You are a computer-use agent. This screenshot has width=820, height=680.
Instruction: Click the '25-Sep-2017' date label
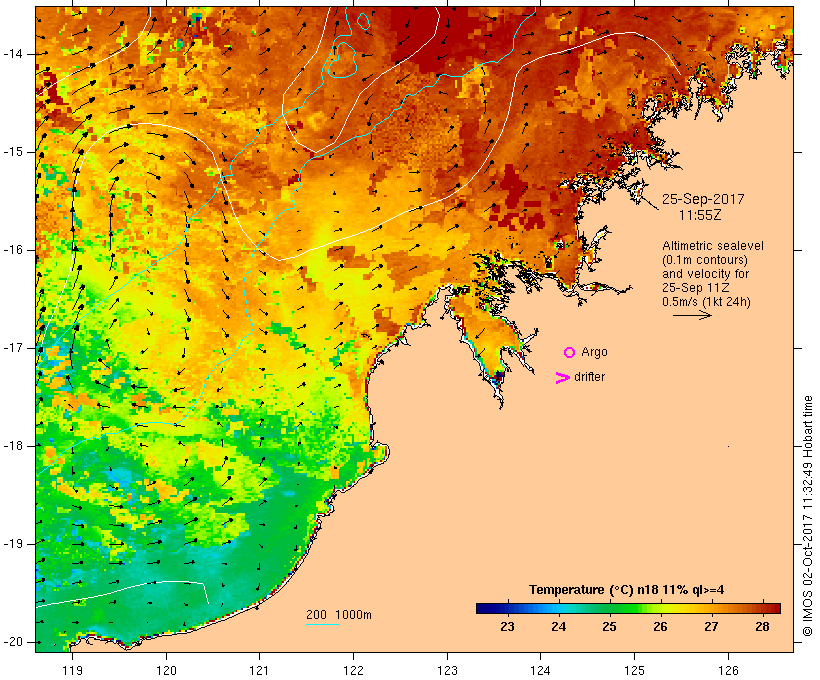click(702, 199)
